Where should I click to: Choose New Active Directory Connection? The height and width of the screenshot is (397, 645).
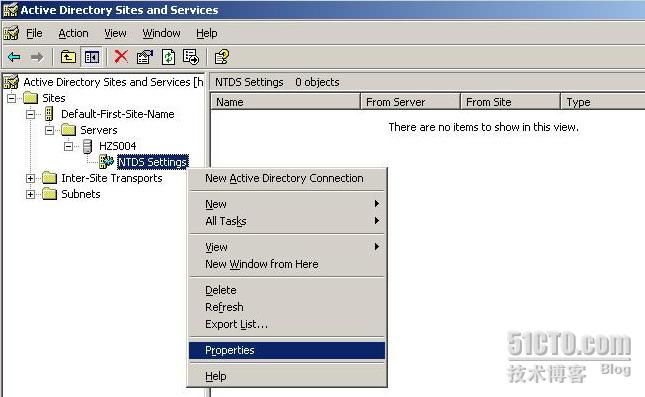(287, 178)
